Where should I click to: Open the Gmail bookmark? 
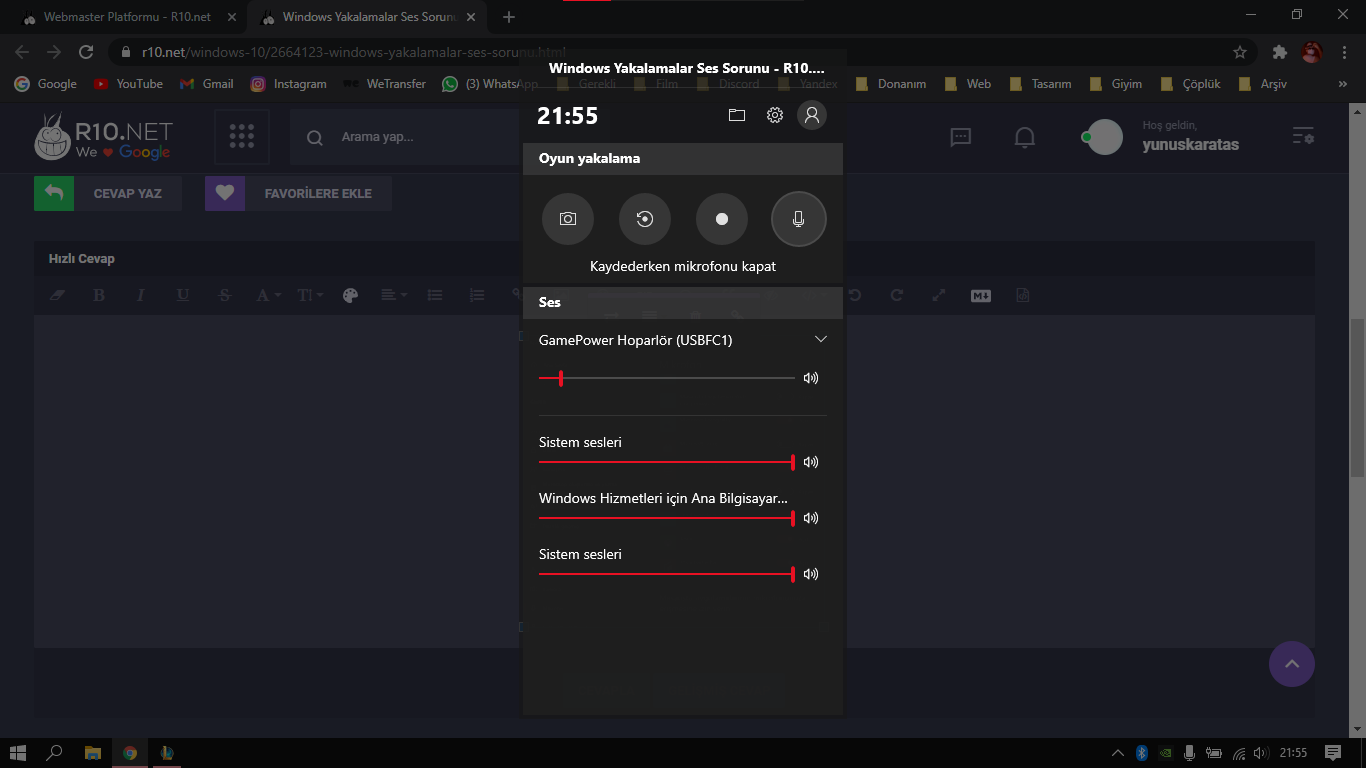click(207, 84)
